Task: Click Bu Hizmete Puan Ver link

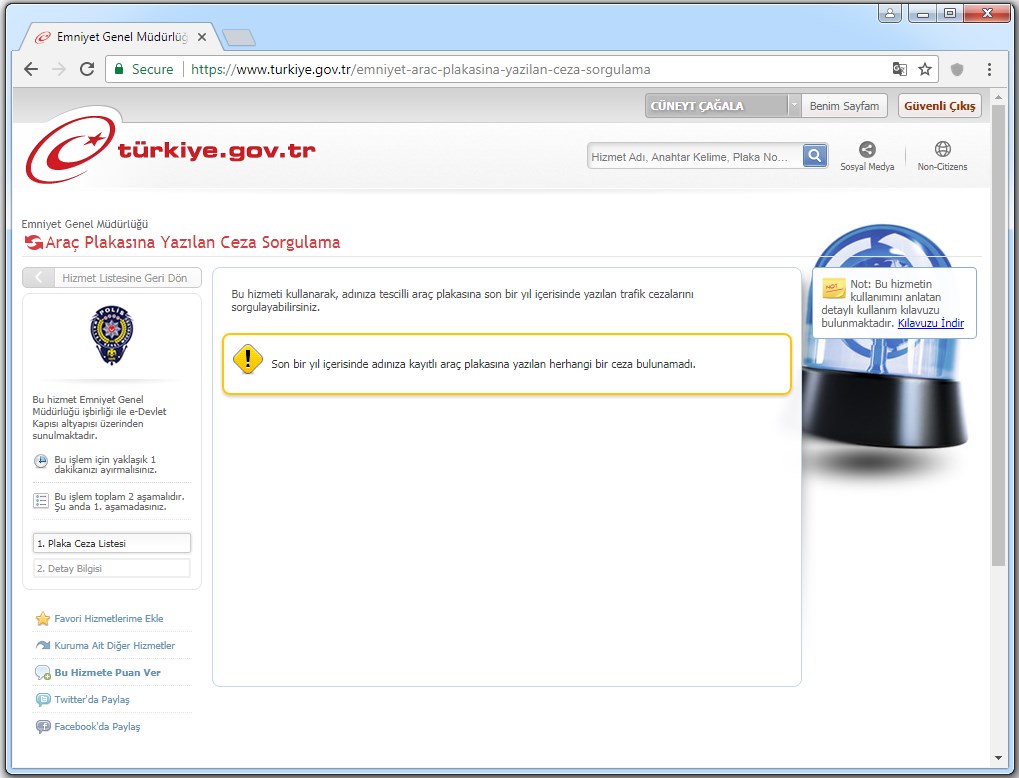Action: coord(107,673)
